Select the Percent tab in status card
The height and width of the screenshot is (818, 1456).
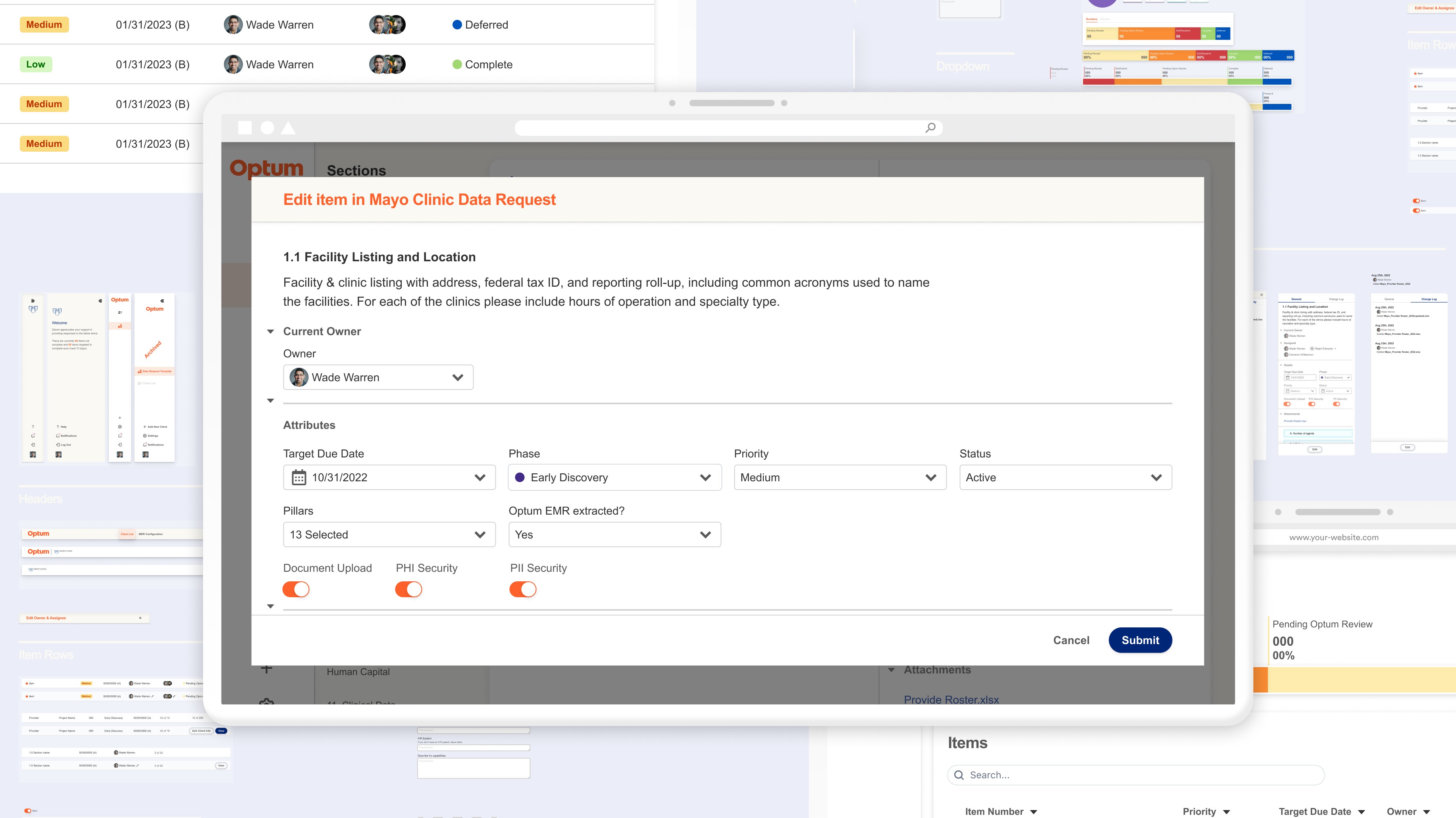click(x=1105, y=19)
